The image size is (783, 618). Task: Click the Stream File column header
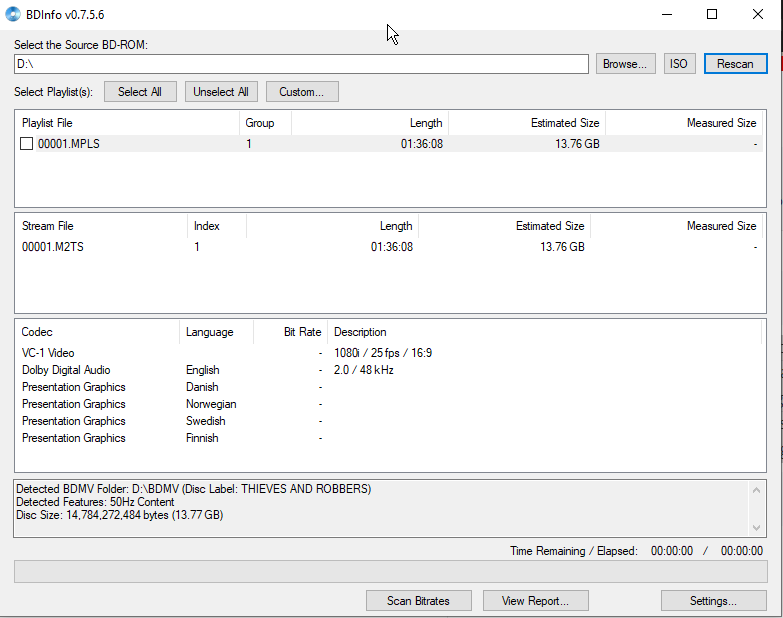pyautogui.click(x=101, y=226)
